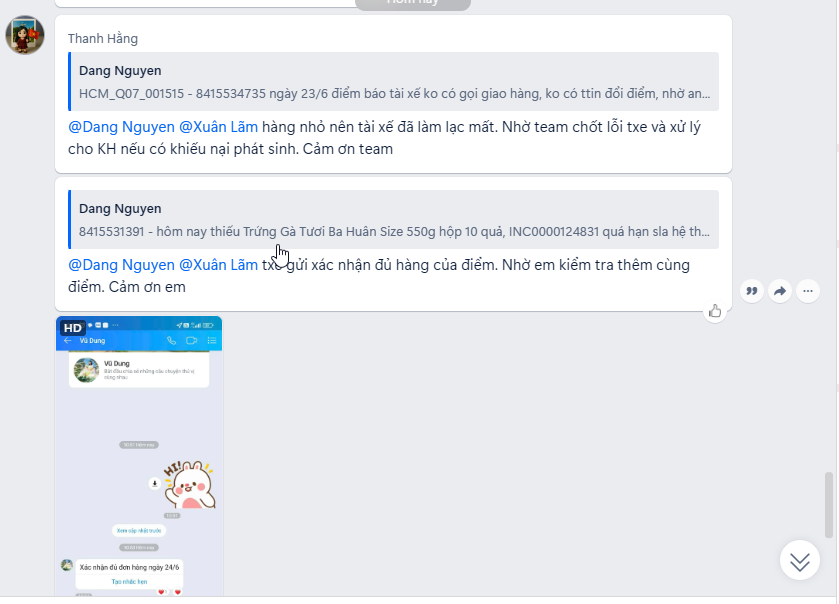The height and width of the screenshot is (604, 839).
Task: Click @Xuân Lãm mention in second message
Action: 218,265
